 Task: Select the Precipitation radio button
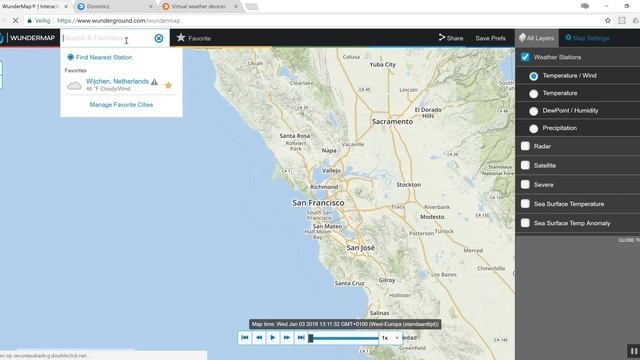[x=533, y=129]
